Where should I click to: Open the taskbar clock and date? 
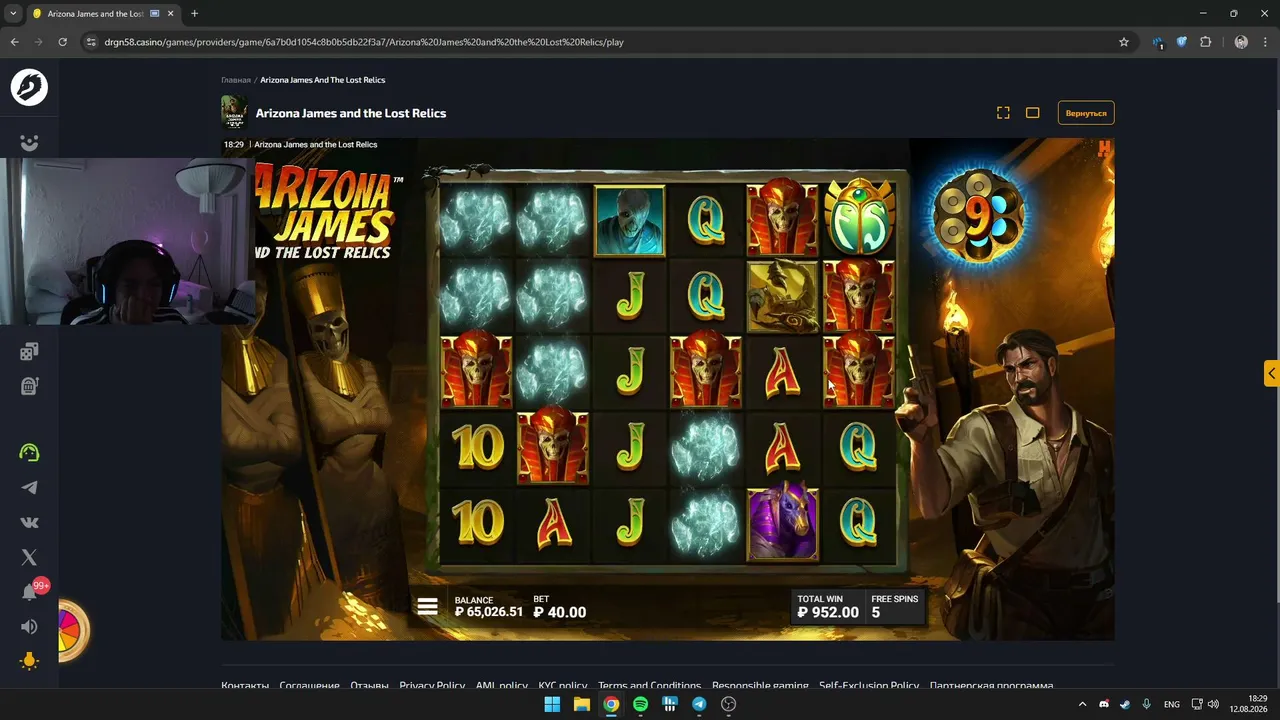(x=1249, y=704)
